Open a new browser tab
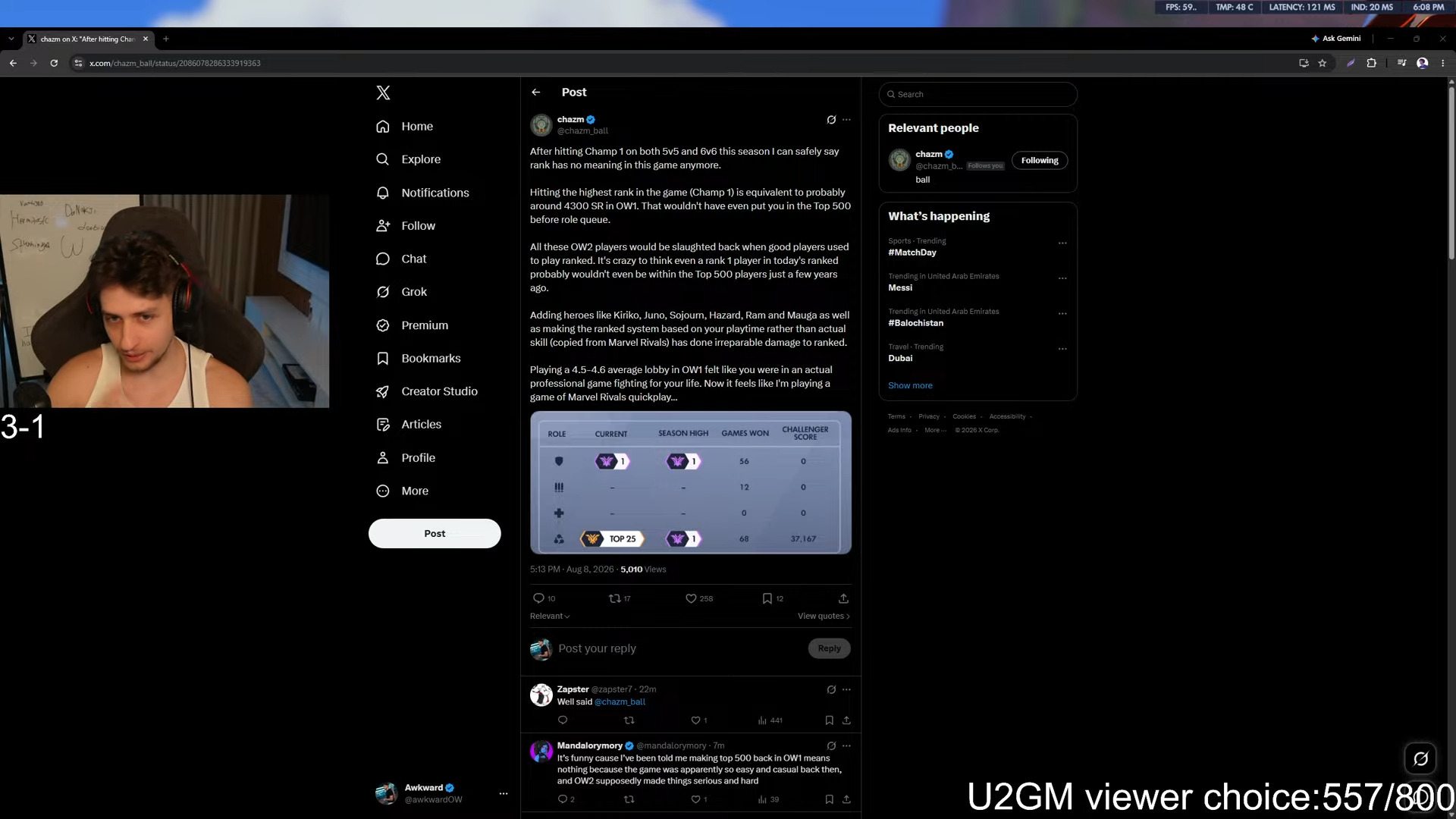 [x=166, y=39]
